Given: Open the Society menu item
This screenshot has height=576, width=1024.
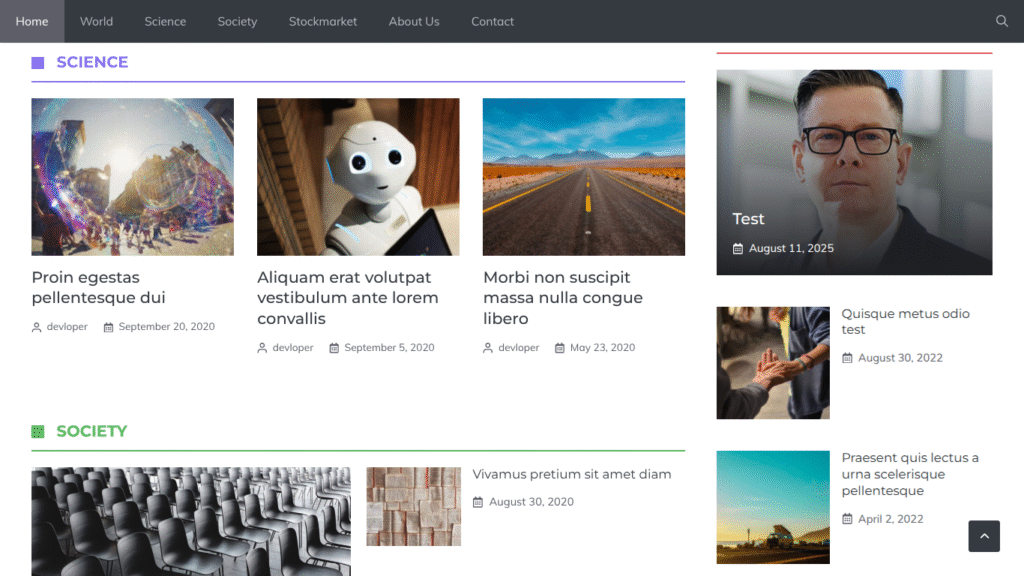Looking at the screenshot, I should tap(237, 21).
